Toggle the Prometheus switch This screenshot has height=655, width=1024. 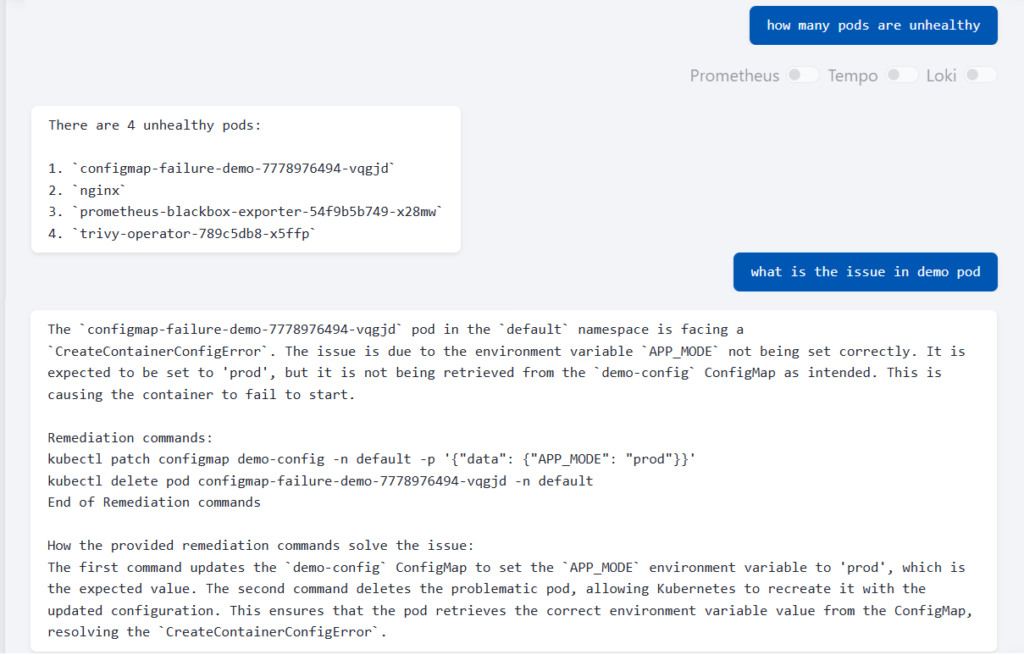802,75
